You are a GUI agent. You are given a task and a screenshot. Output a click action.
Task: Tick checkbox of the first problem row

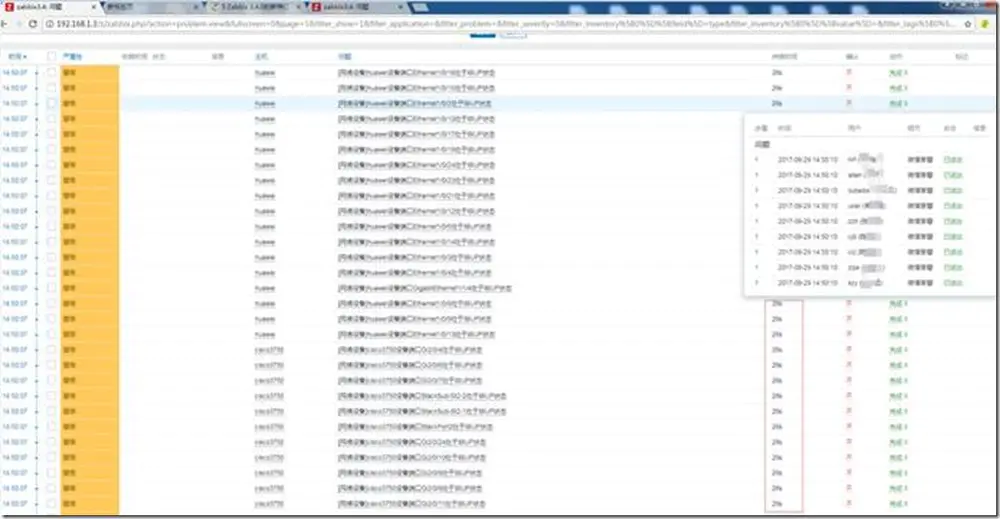coord(52,73)
